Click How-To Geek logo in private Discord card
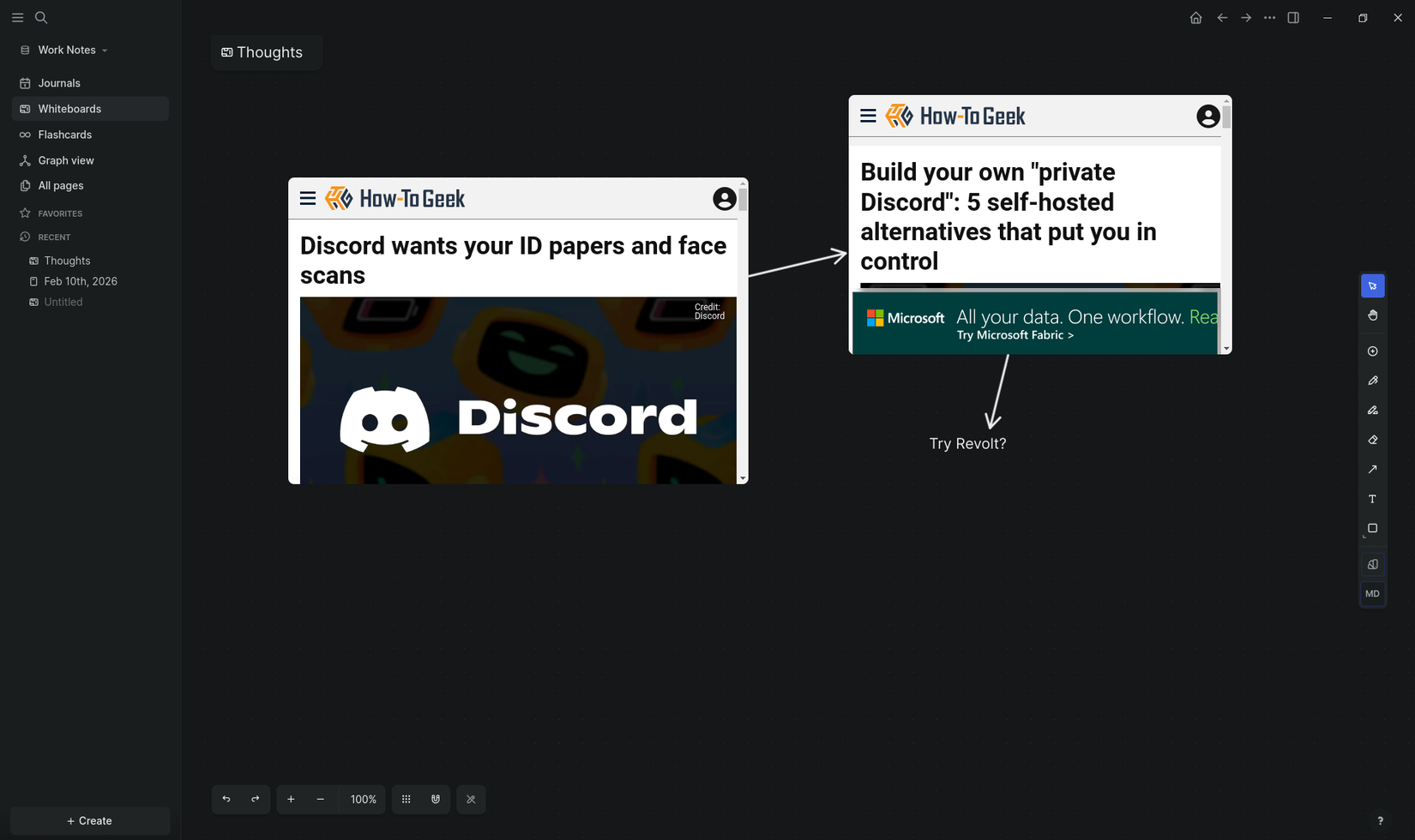The width and height of the screenshot is (1415, 840). [x=955, y=116]
